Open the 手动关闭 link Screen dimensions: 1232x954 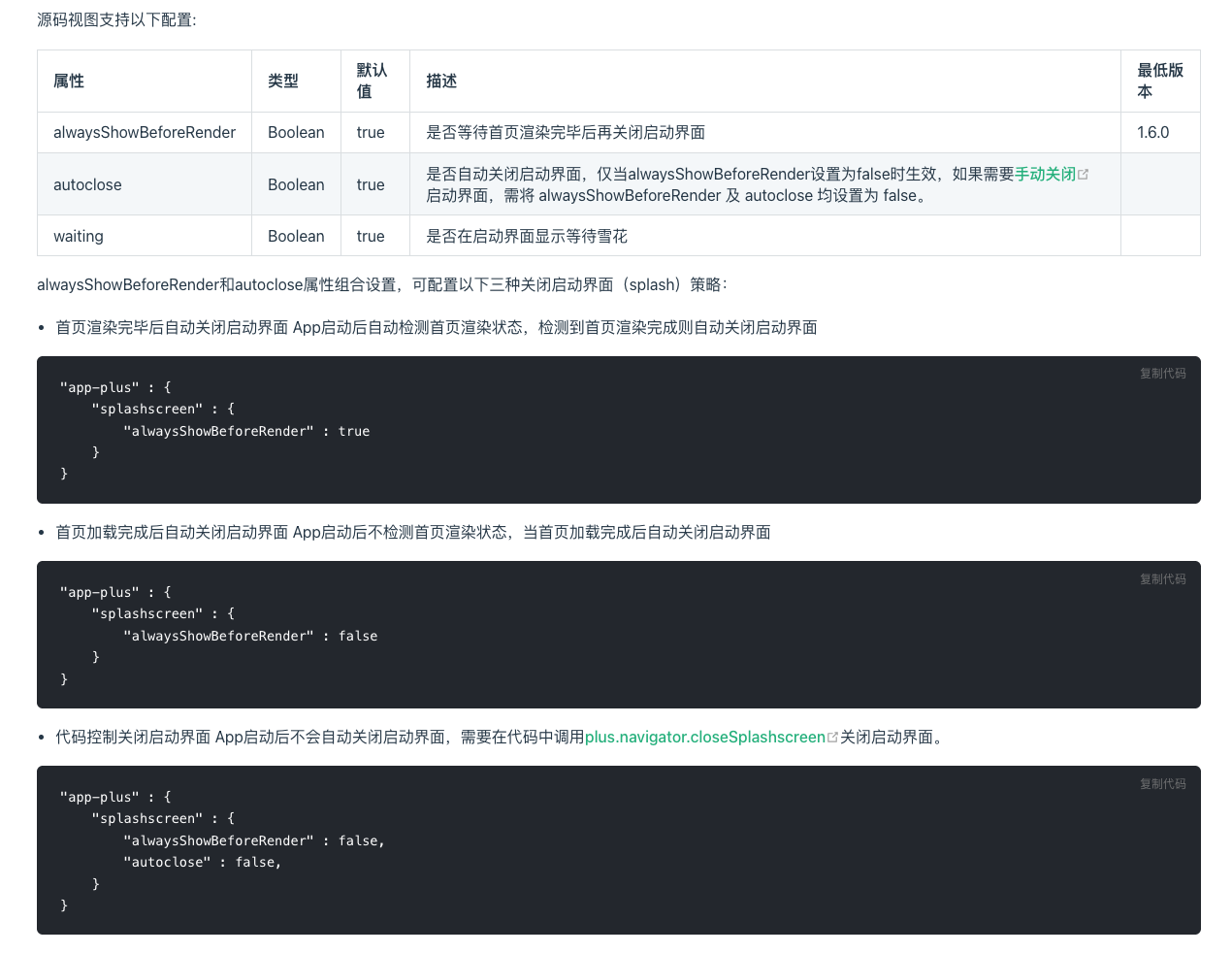(1045, 175)
